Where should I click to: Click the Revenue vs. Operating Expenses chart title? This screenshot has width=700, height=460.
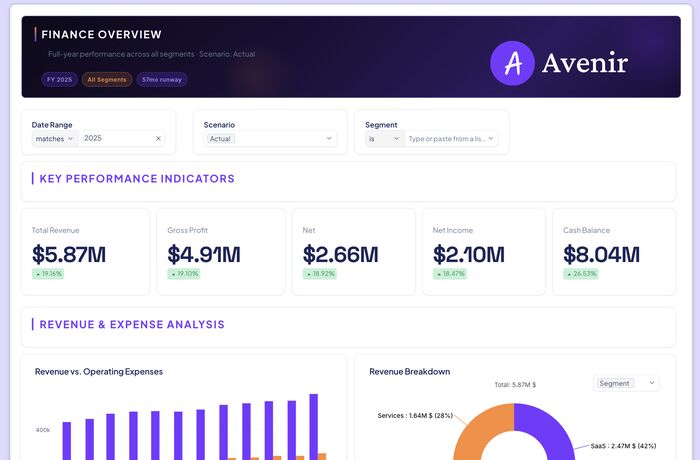pyautogui.click(x=99, y=372)
